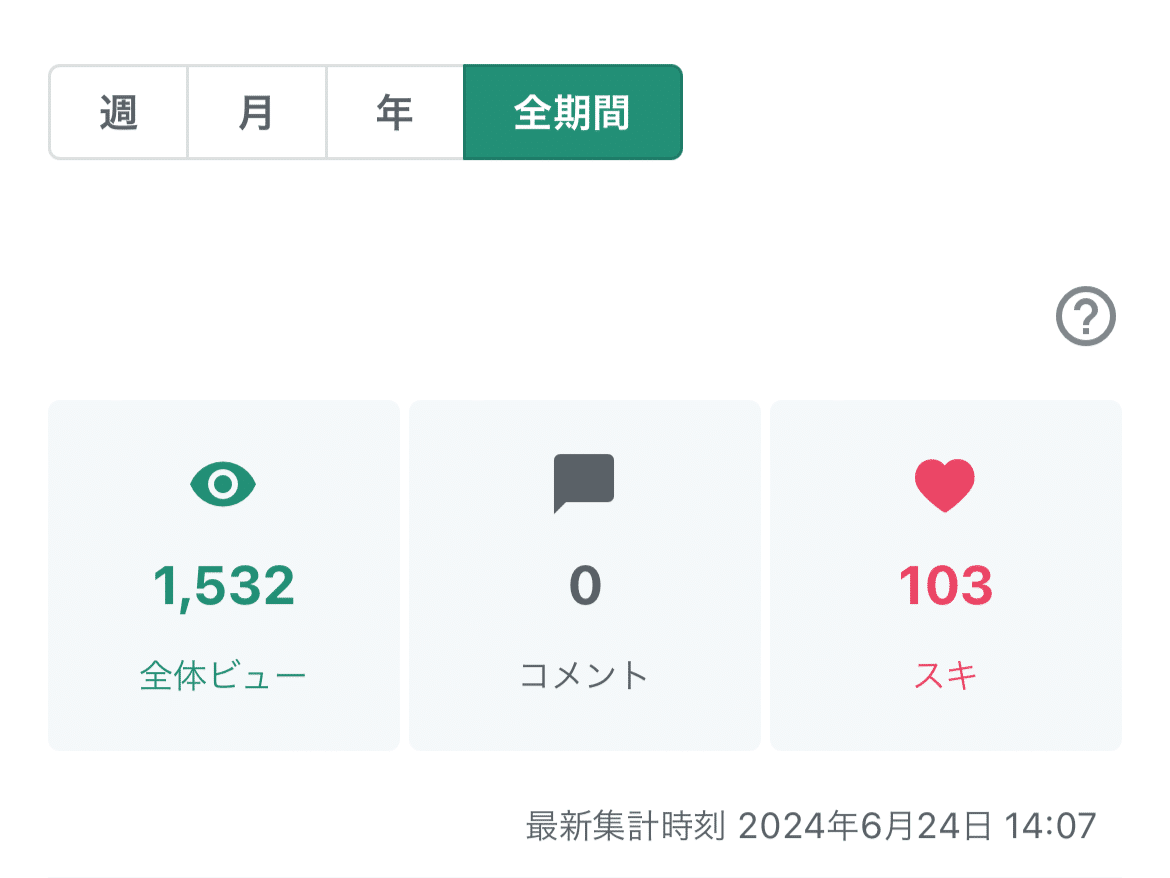Screen dimensions: 1170x878
Task: Click the comment count showing 0
Action: [585, 587]
